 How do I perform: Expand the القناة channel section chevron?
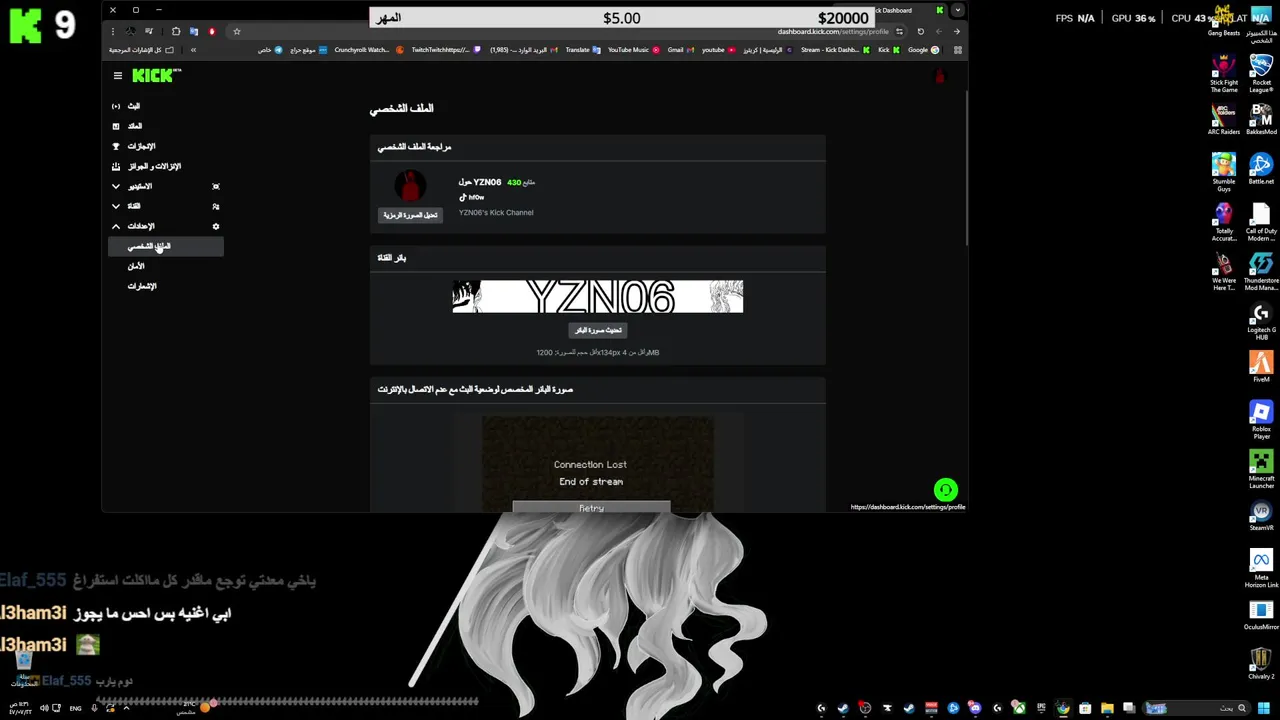click(x=116, y=206)
